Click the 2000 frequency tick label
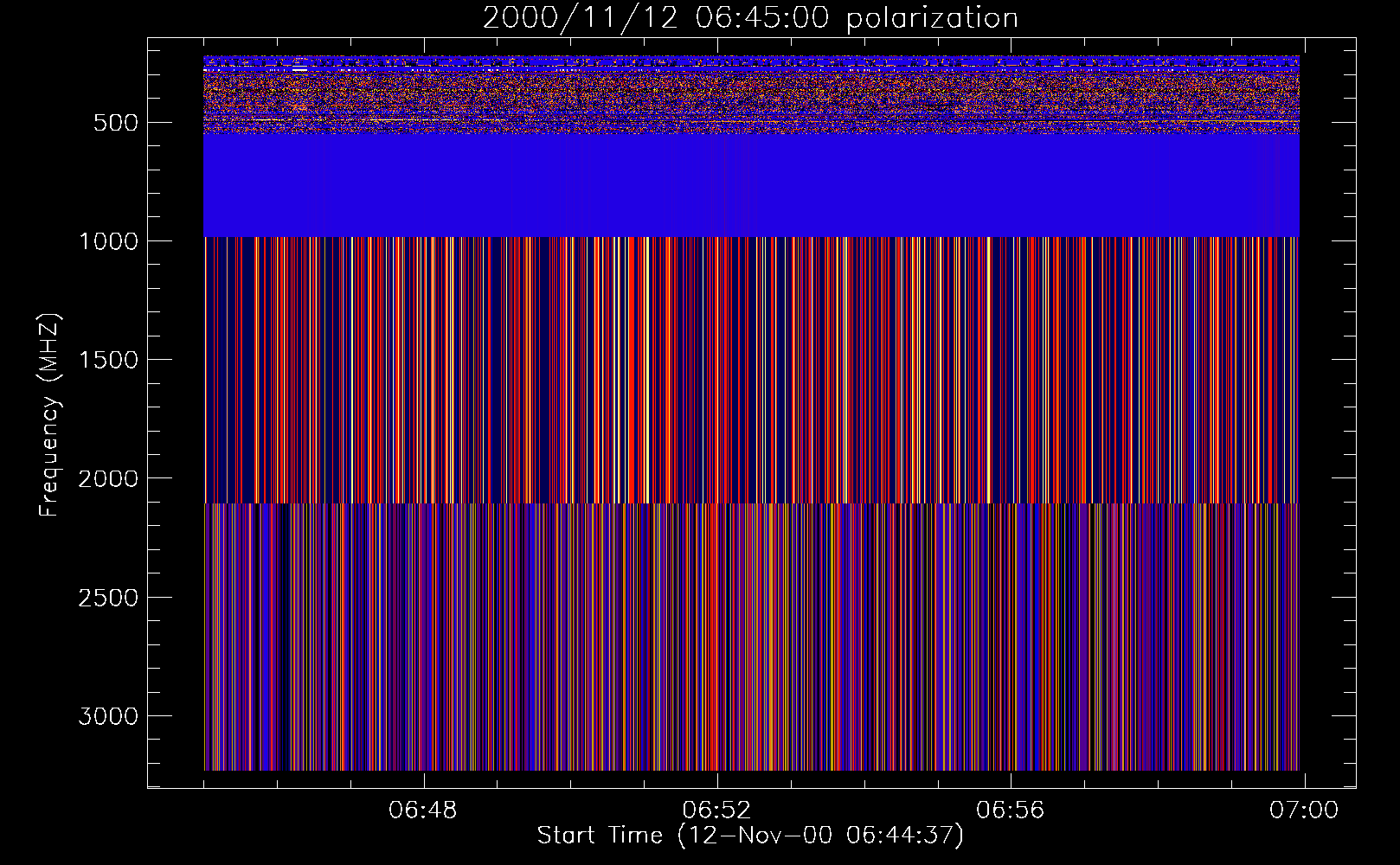The image size is (1400, 865). click(109, 478)
